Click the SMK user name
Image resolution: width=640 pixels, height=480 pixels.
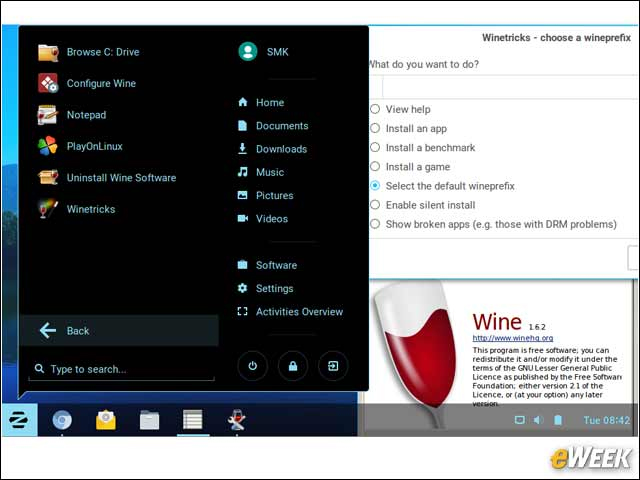[278, 52]
